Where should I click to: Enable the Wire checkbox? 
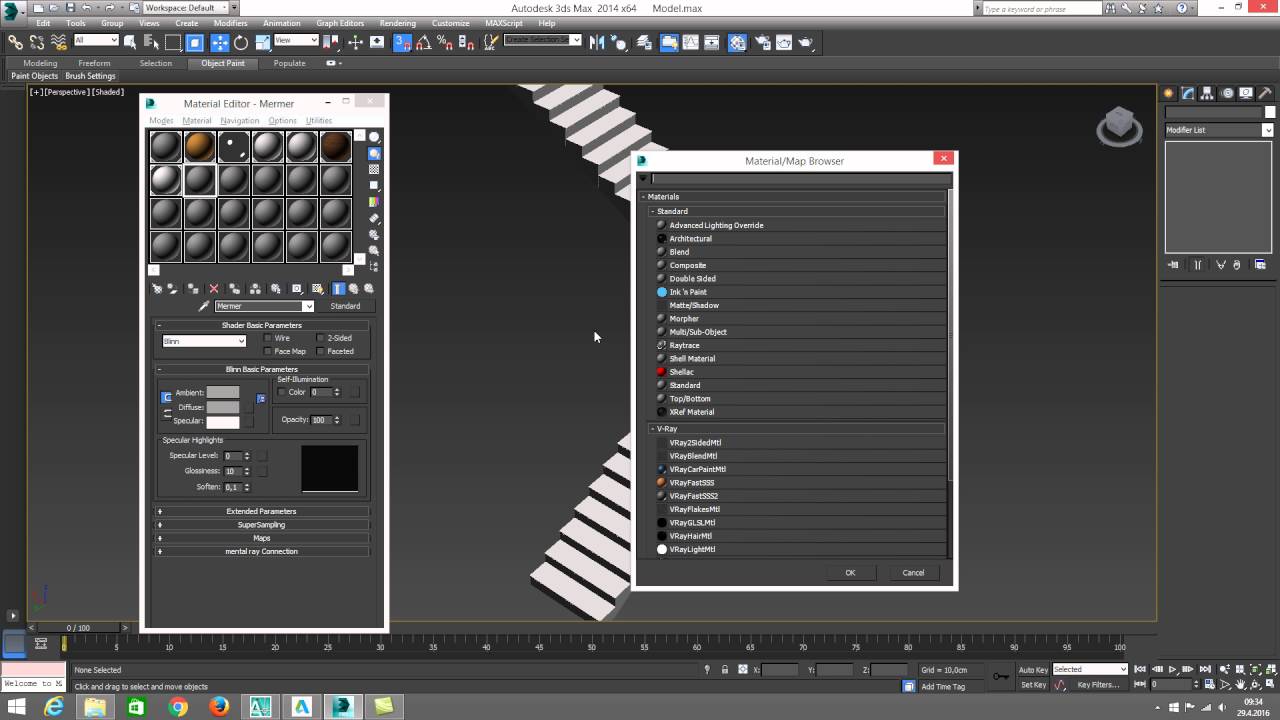(268, 338)
